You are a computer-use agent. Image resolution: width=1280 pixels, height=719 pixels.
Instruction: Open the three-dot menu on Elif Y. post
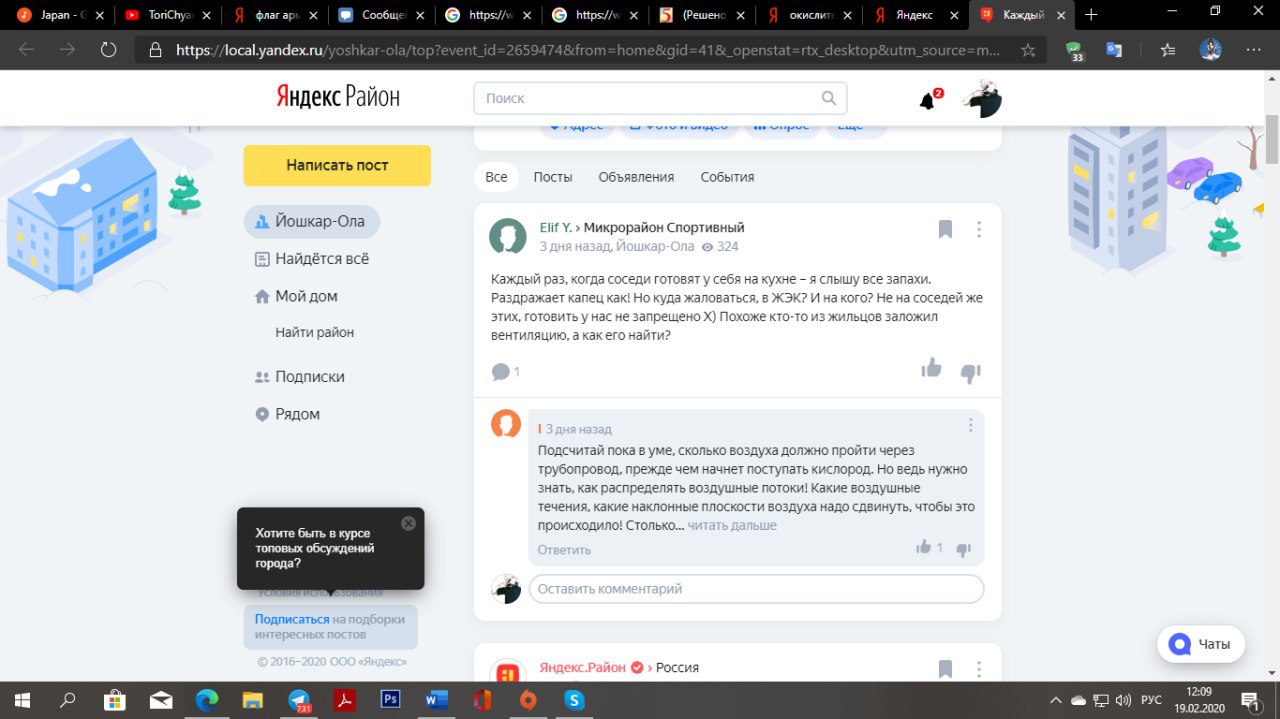point(979,230)
